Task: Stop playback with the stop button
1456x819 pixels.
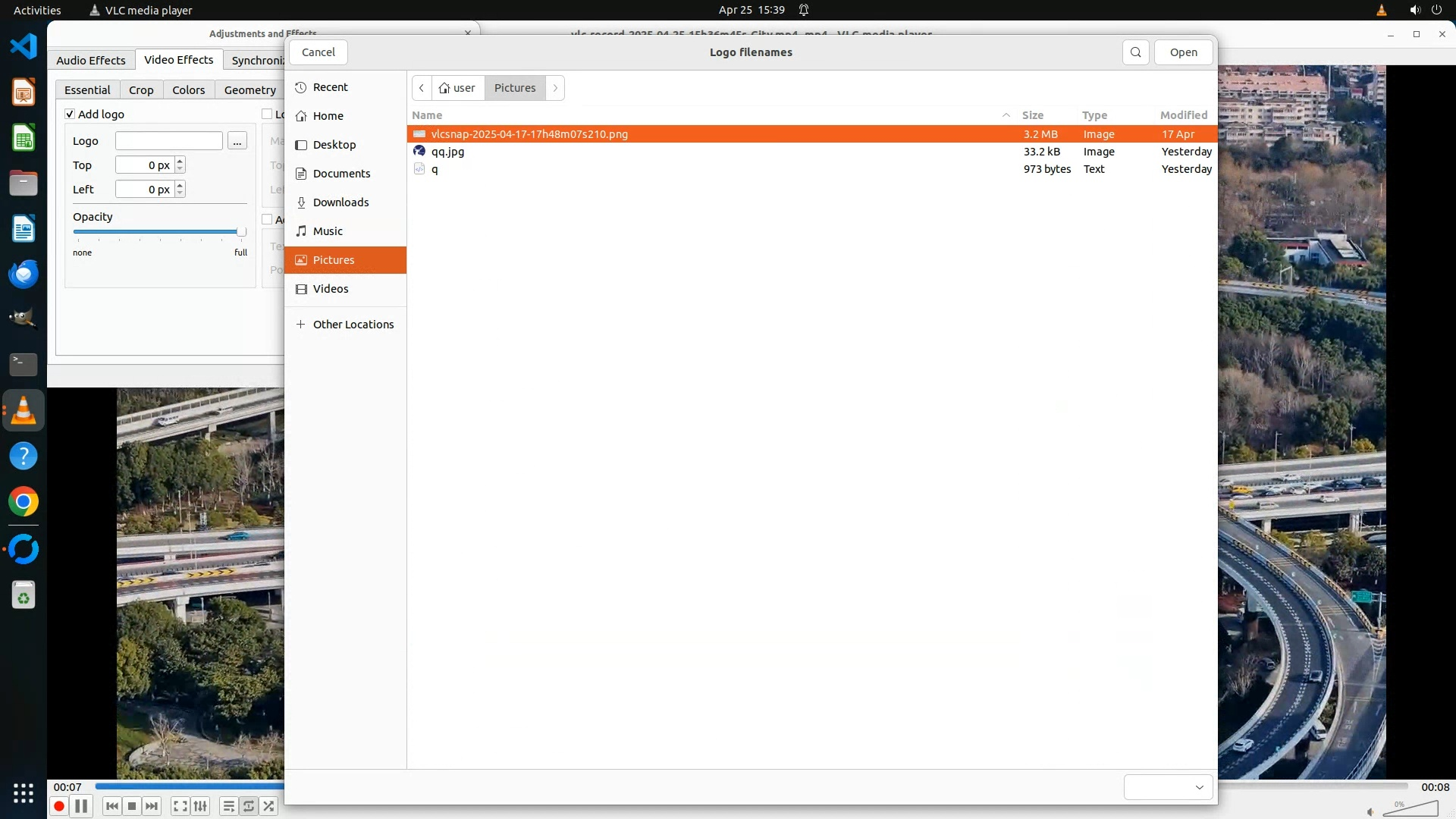Action: [x=132, y=806]
